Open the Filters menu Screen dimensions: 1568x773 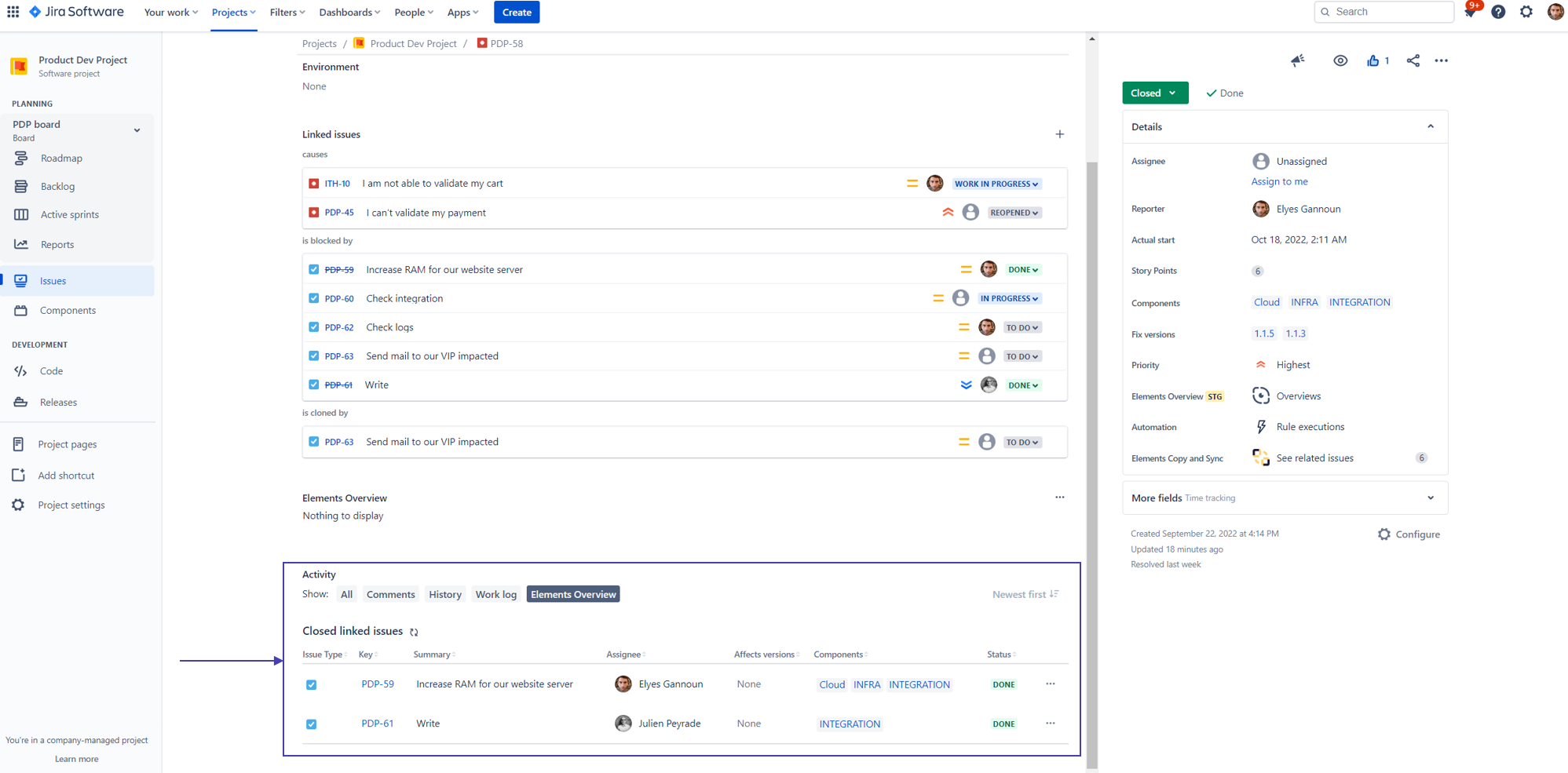pyautogui.click(x=287, y=12)
